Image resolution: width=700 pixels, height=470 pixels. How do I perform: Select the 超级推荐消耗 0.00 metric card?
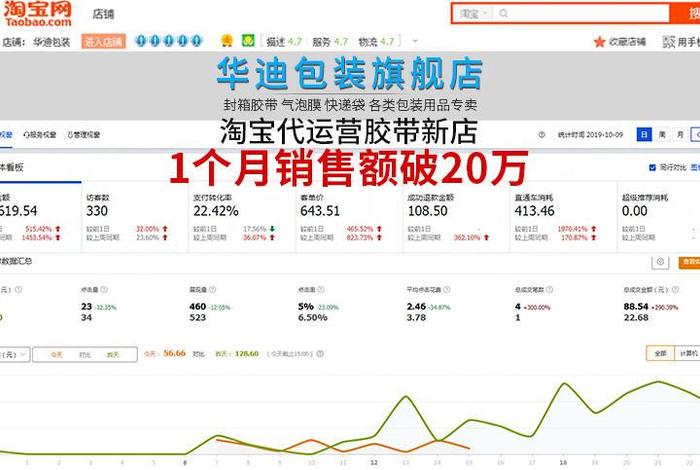pyautogui.click(x=659, y=217)
